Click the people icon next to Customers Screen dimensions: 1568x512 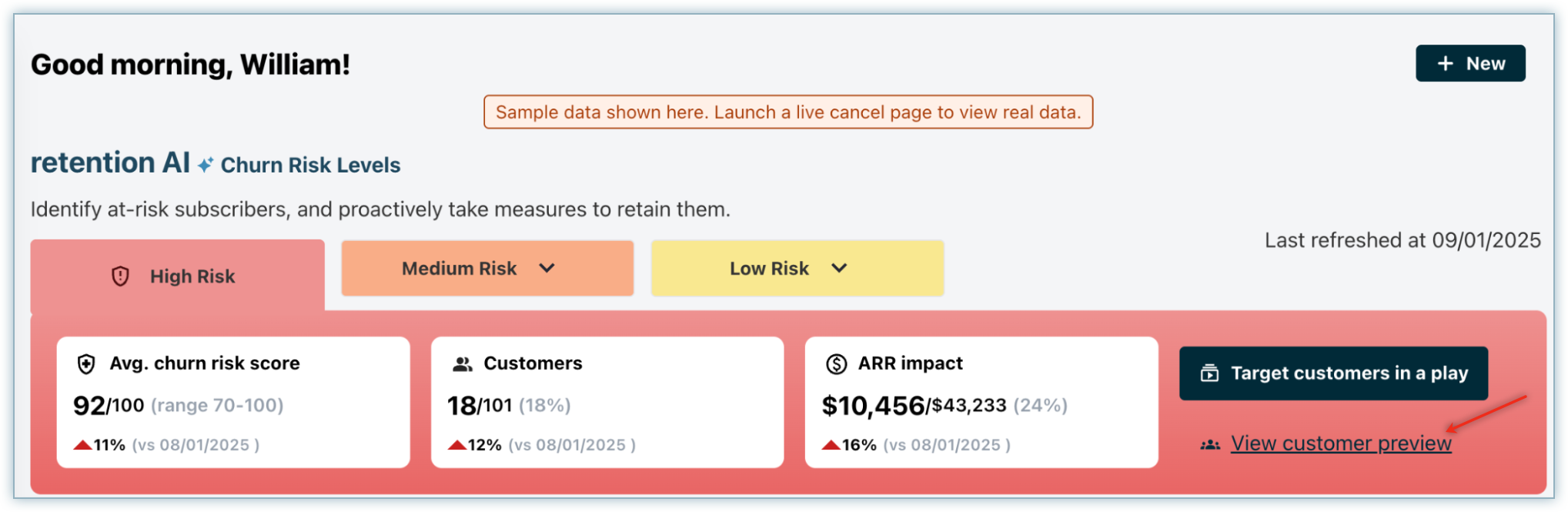462,364
